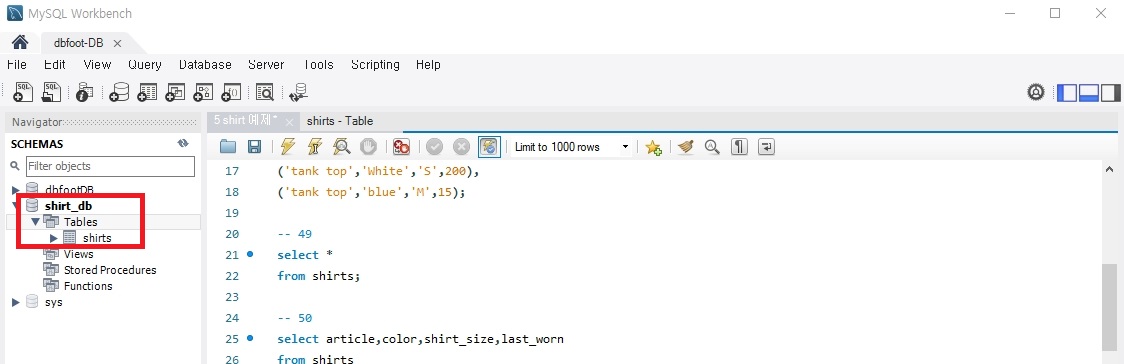Select shirts table in tree
This screenshot has width=1124, height=364.
click(97, 238)
